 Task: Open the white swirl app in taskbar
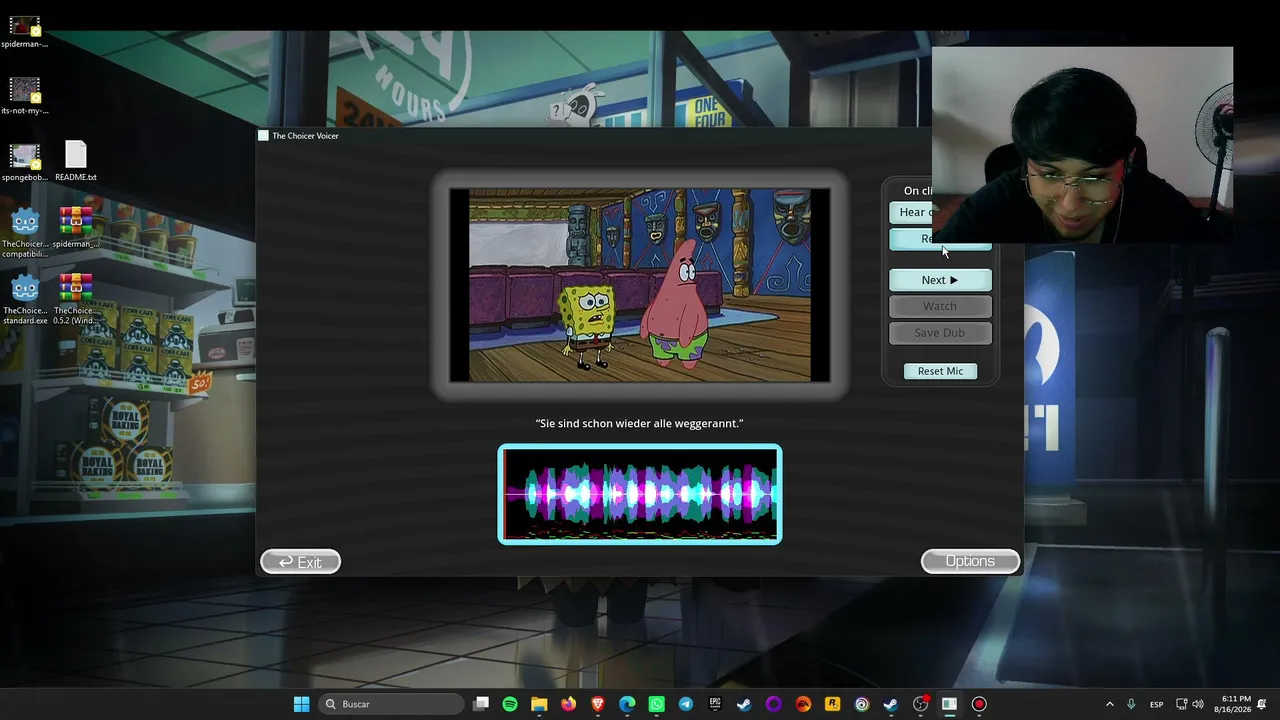(861, 704)
